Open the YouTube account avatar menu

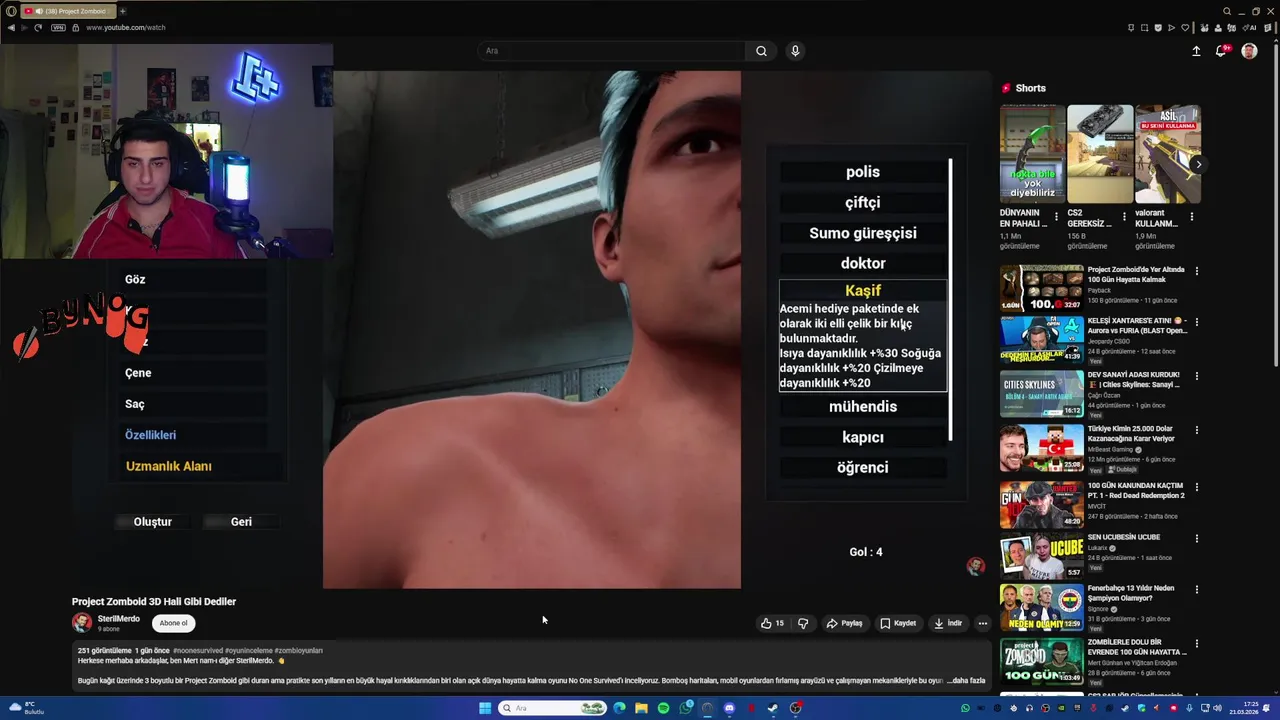[x=1249, y=51]
